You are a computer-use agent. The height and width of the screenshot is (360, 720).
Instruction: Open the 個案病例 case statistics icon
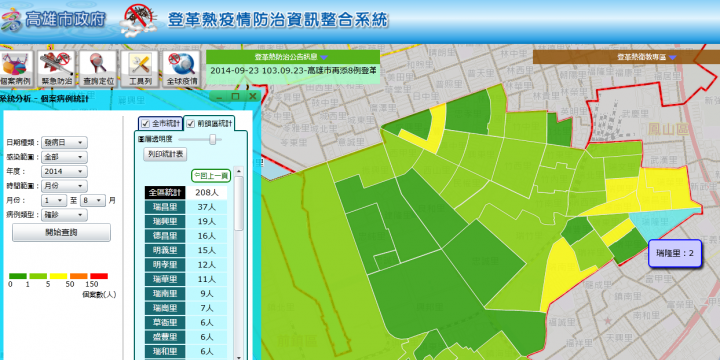click(16, 69)
